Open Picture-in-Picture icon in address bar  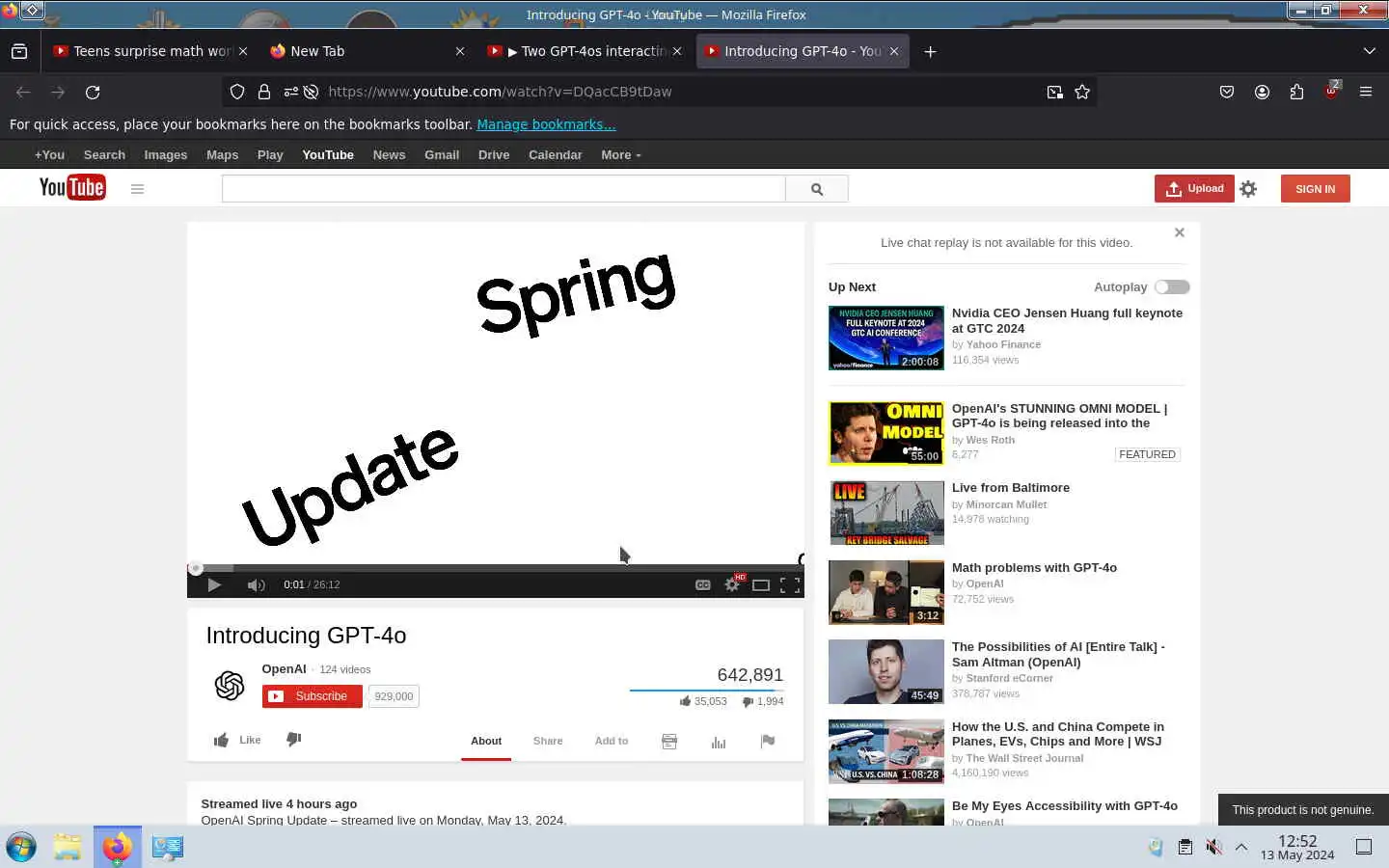[x=1055, y=92]
